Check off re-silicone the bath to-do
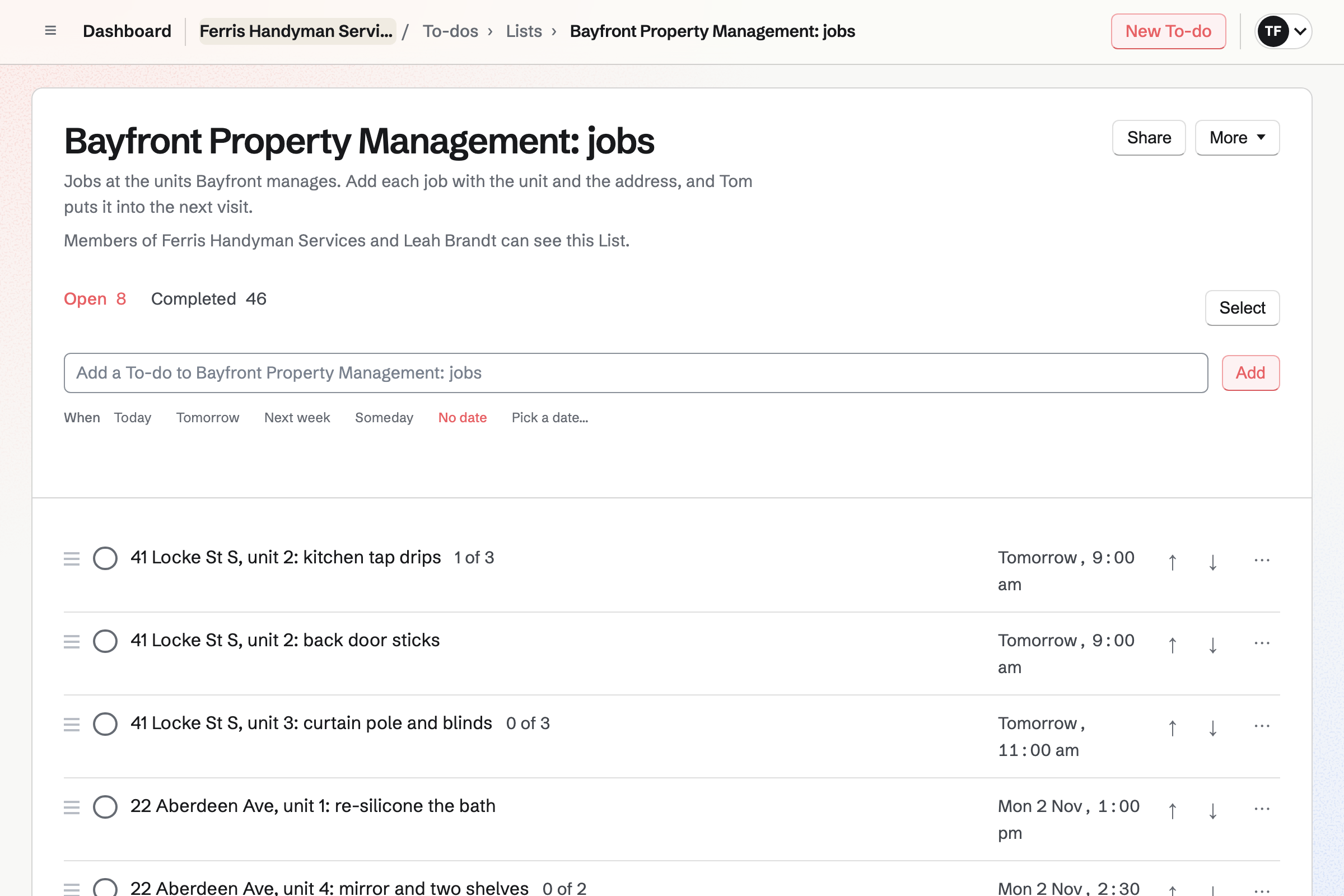The height and width of the screenshot is (896, 1344). [105, 807]
